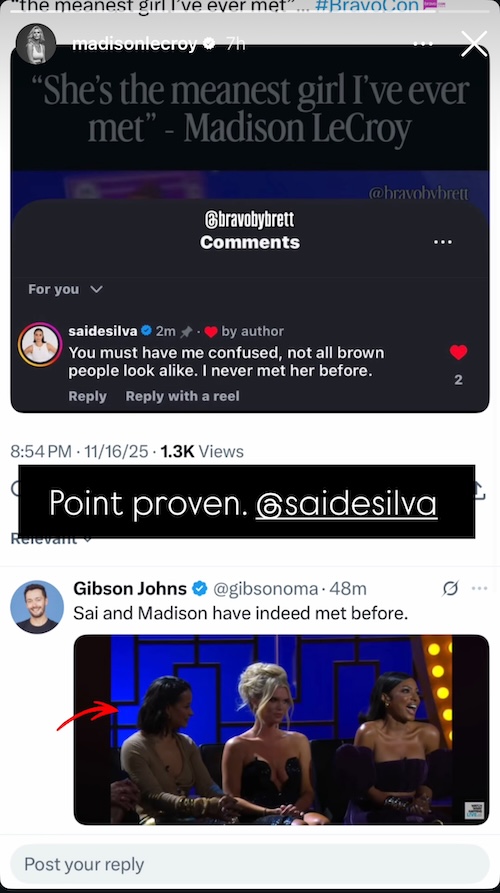The width and height of the screenshot is (500, 893).
Task: Tap the @gibsonoma handle
Action: pos(265,588)
